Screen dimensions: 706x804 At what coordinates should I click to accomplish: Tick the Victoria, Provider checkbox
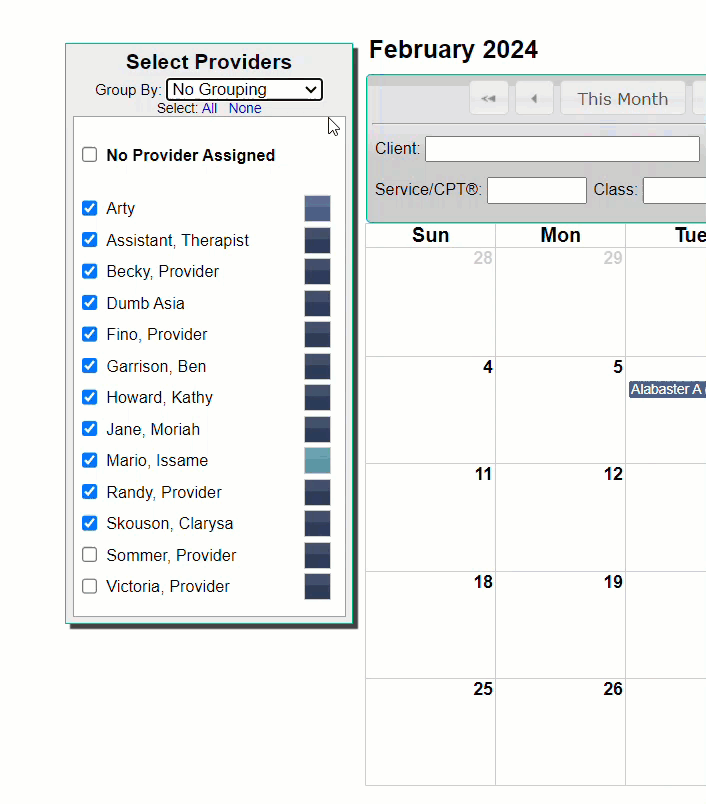(90, 586)
